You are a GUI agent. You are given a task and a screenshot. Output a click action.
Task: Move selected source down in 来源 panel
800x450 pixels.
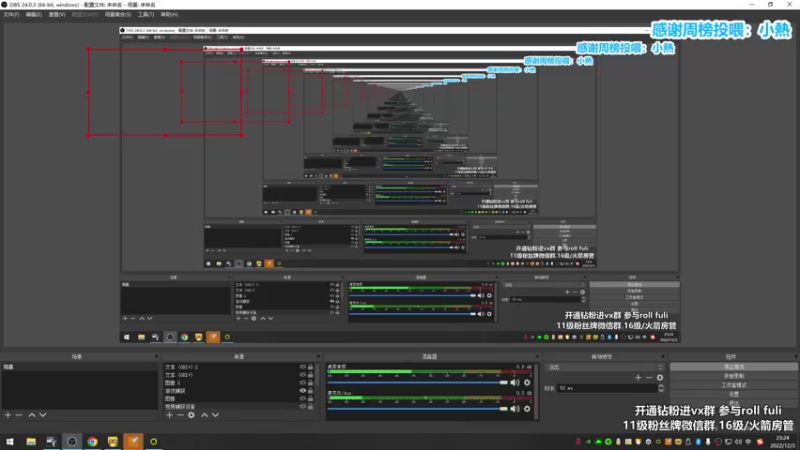[215, 415]
